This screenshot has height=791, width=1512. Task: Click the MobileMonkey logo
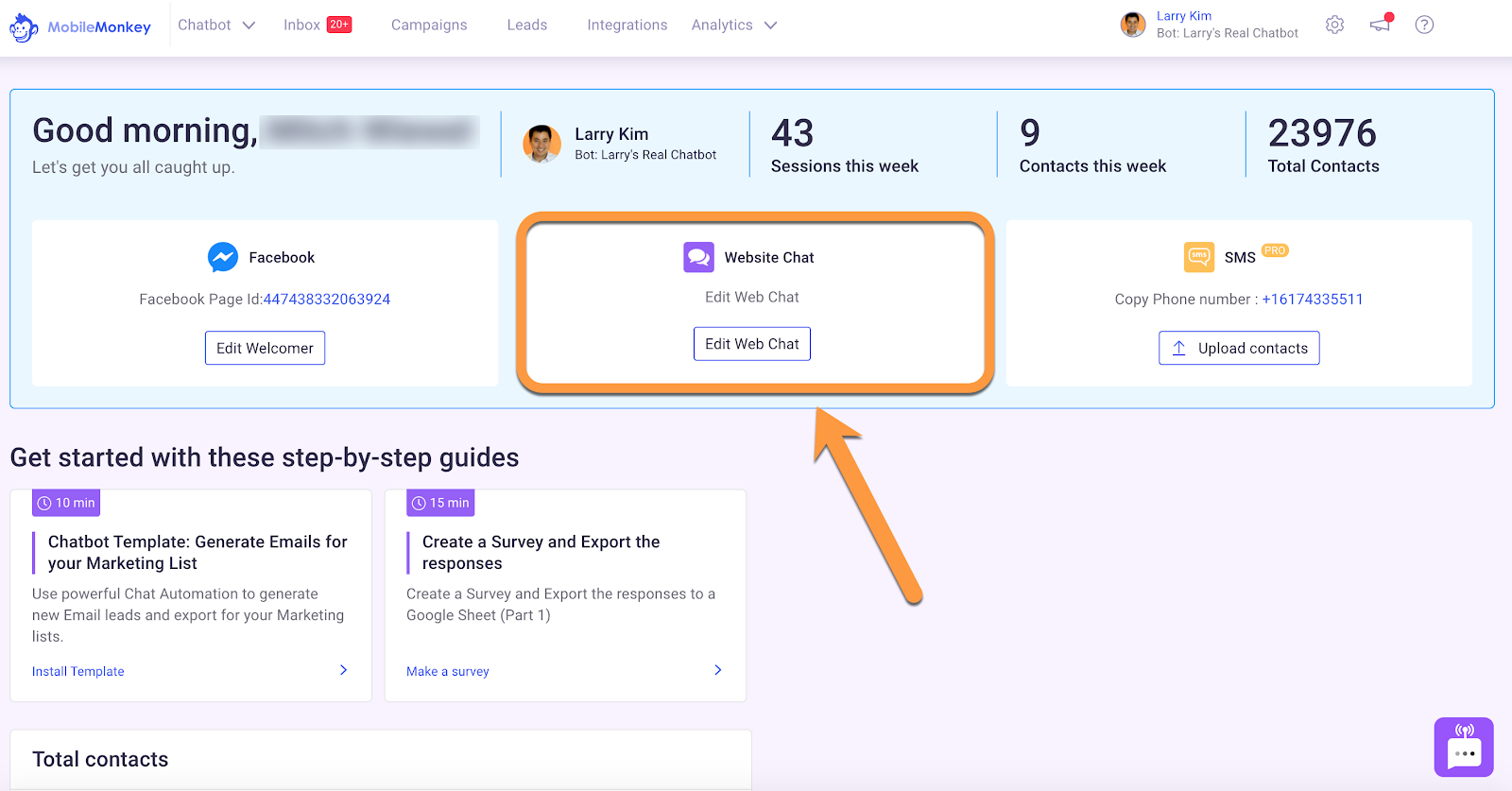point(80,26)
